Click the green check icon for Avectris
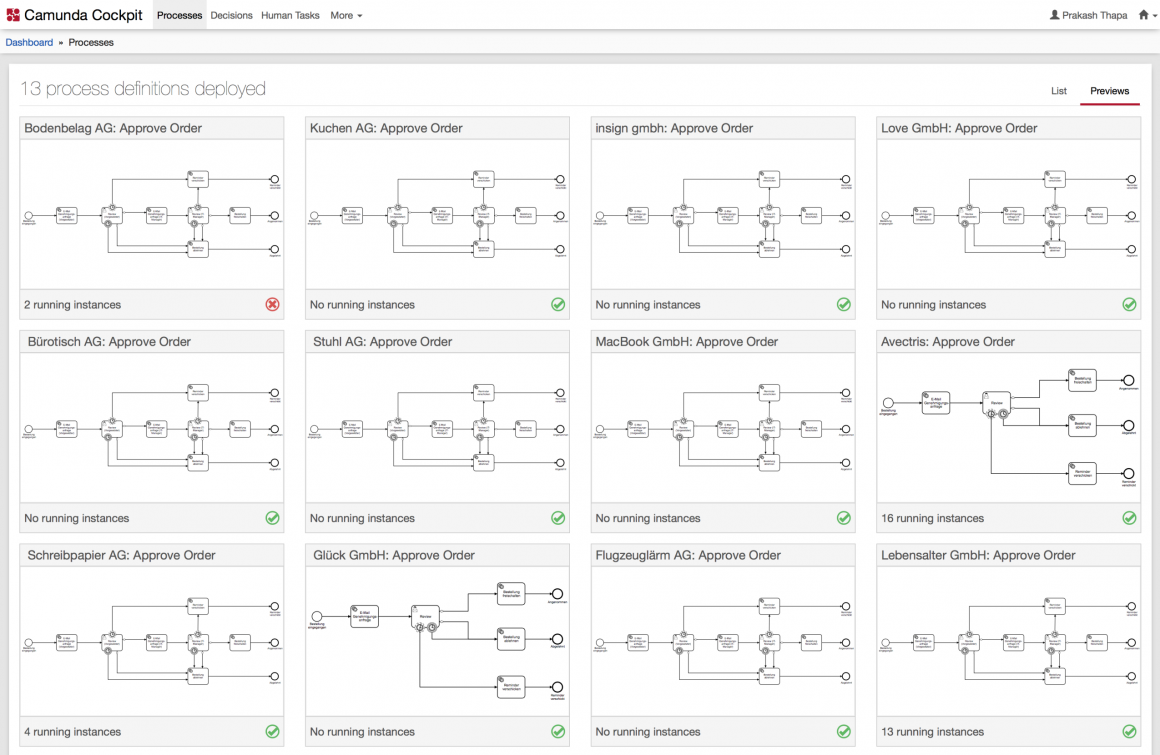Screen dimensions: 1160x755 tap(1129, 518)
